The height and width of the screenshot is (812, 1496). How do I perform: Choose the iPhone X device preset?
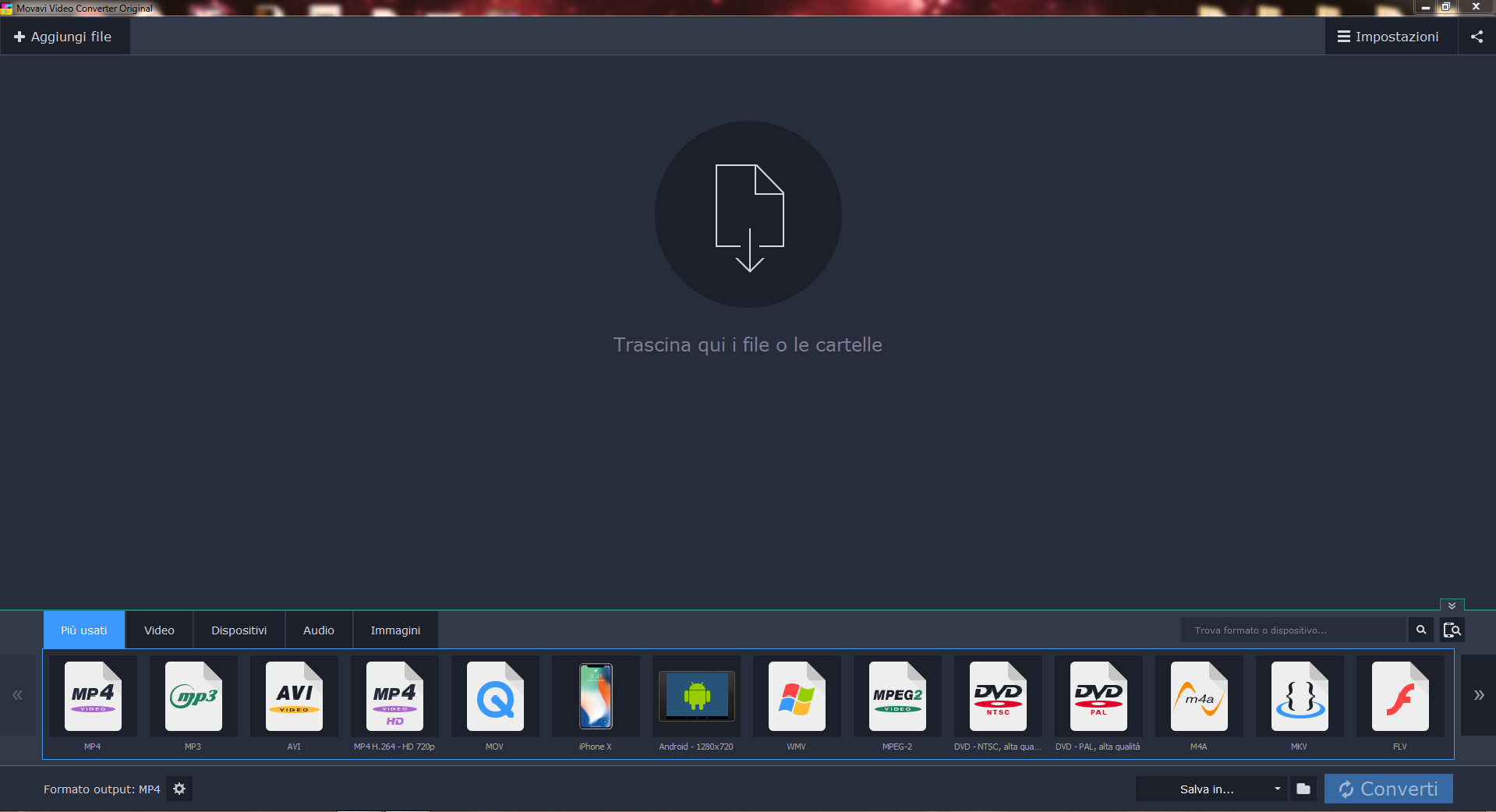pyautogui.click(x=595, y=697)
